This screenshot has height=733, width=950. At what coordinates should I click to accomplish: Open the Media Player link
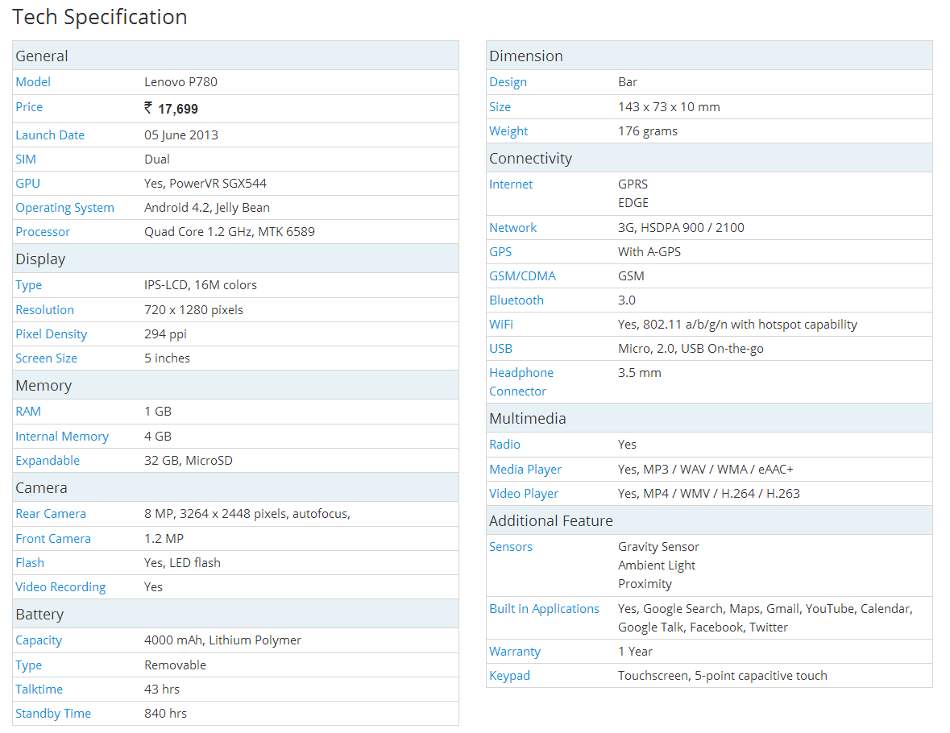pos(525,469)
